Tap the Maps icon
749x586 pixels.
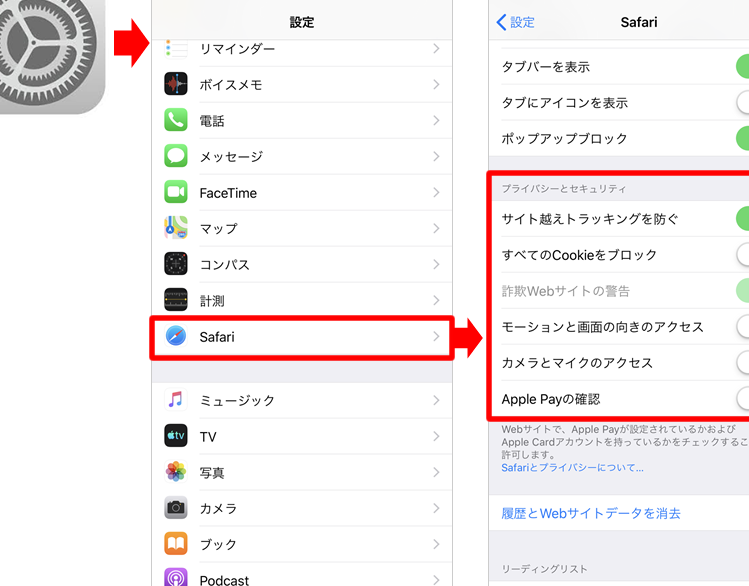tap(176, 228)
